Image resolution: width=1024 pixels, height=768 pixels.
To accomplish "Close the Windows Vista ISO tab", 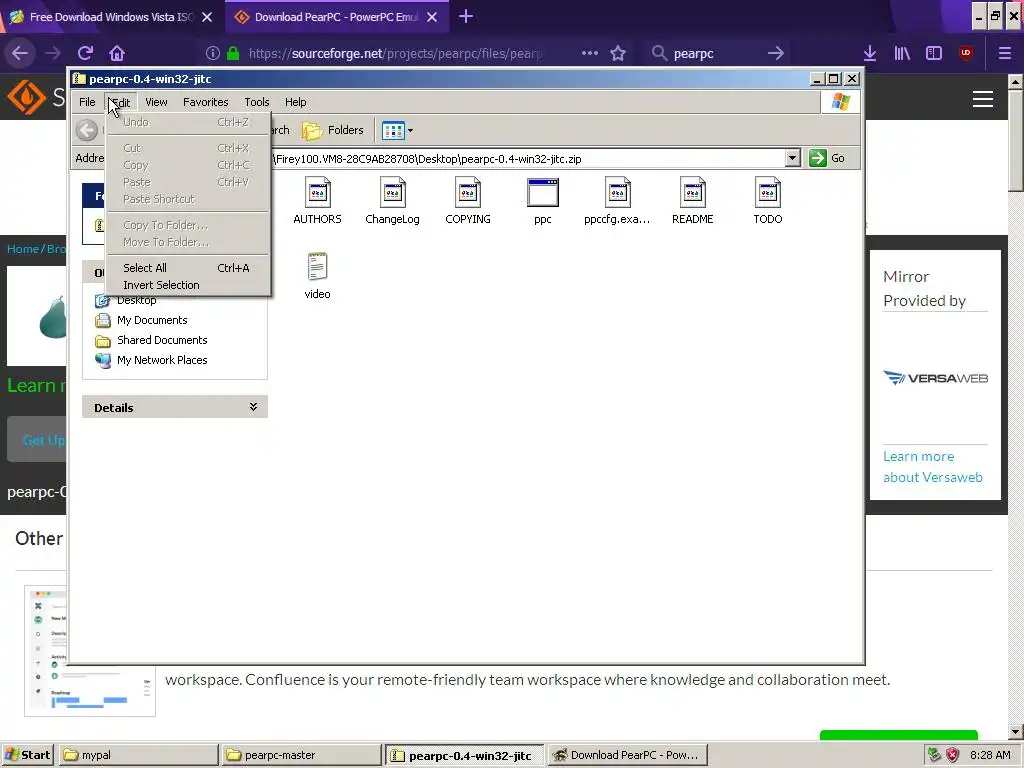I will click(207, 17).
